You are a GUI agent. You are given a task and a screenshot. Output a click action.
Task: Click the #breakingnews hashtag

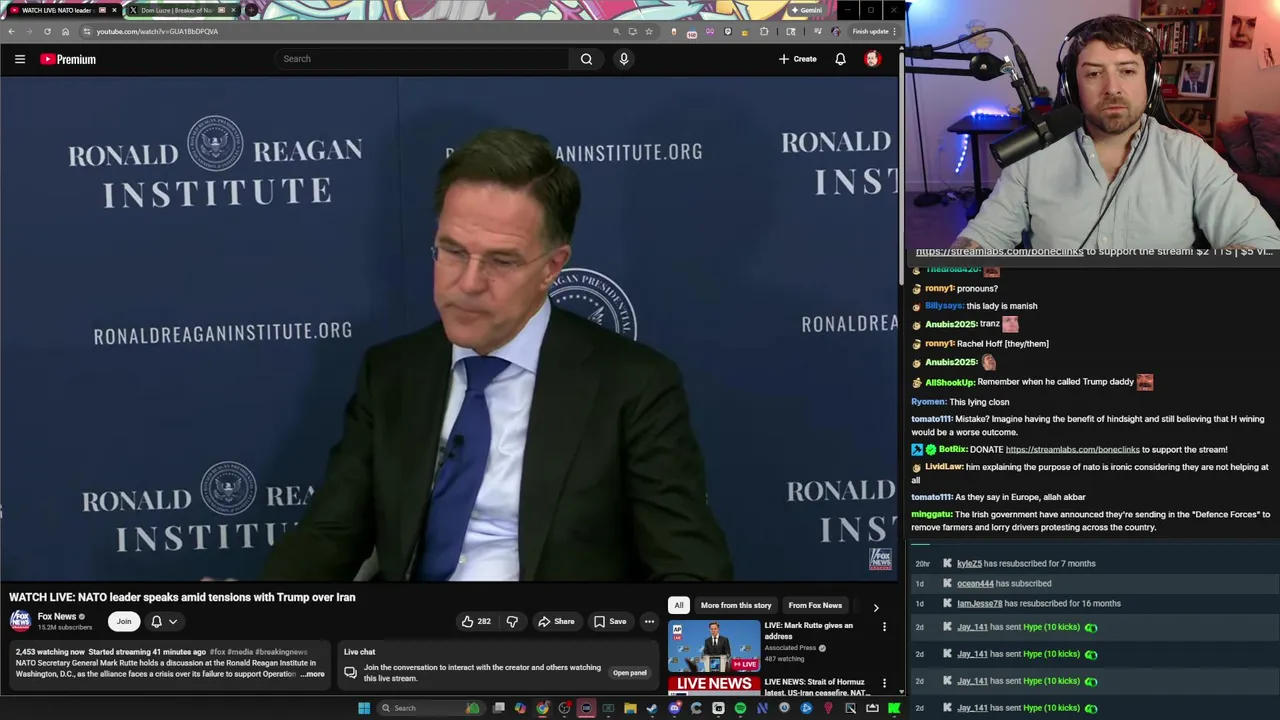[282, 652]
